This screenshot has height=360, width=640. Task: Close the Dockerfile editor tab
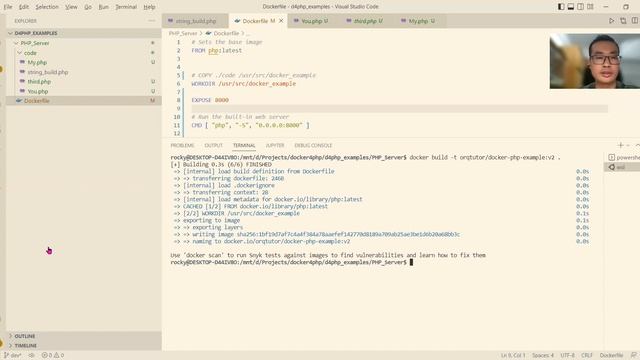281,21
